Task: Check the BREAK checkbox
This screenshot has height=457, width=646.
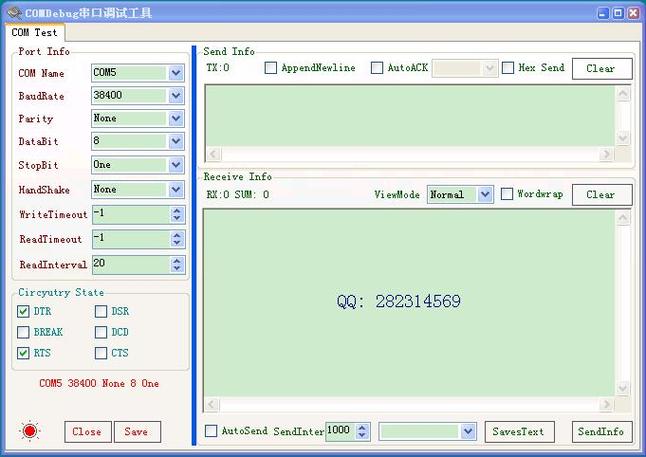Action: click(23, 332)
